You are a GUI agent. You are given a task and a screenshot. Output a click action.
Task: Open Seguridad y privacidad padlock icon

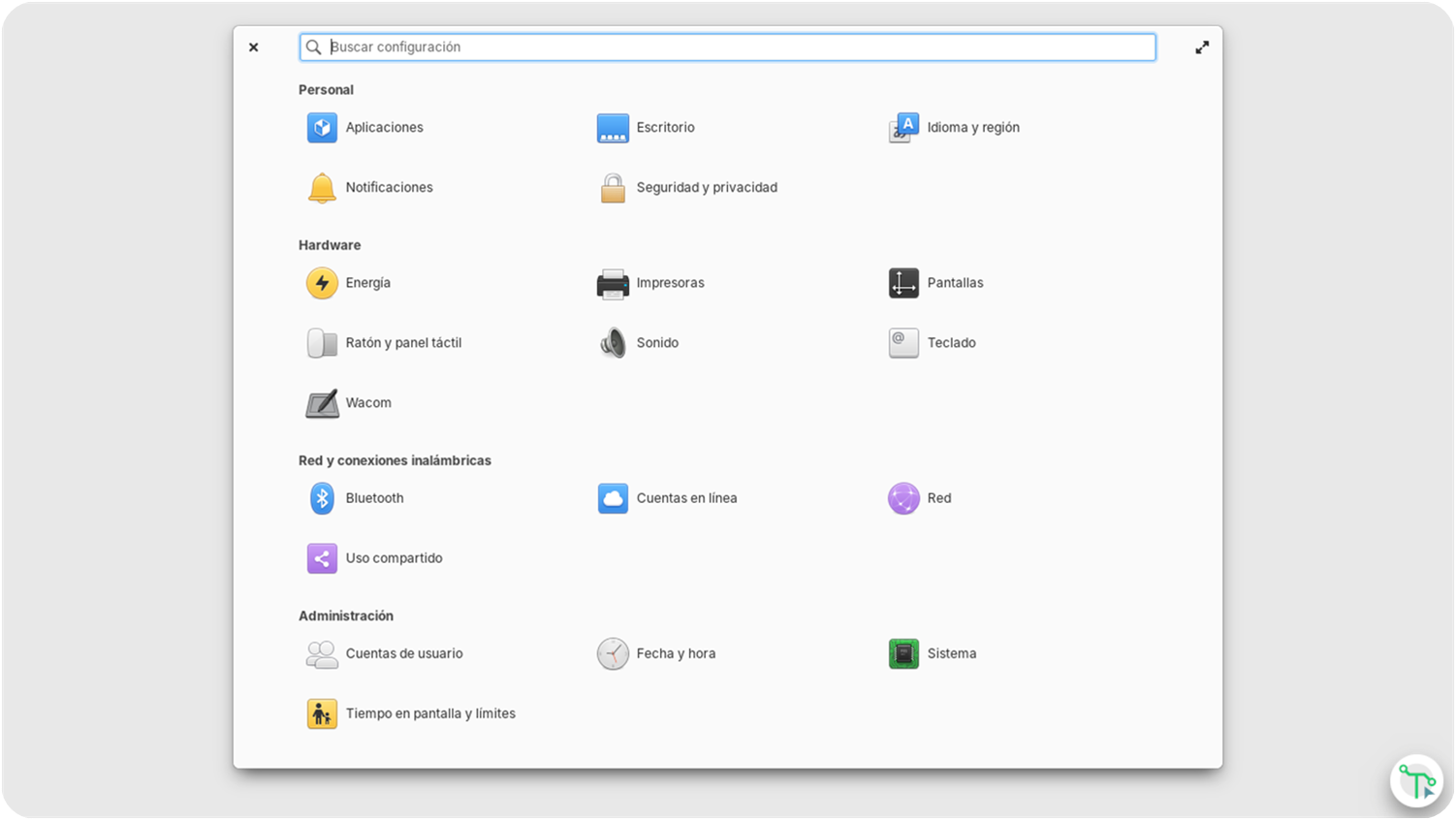tap(613, 188)
